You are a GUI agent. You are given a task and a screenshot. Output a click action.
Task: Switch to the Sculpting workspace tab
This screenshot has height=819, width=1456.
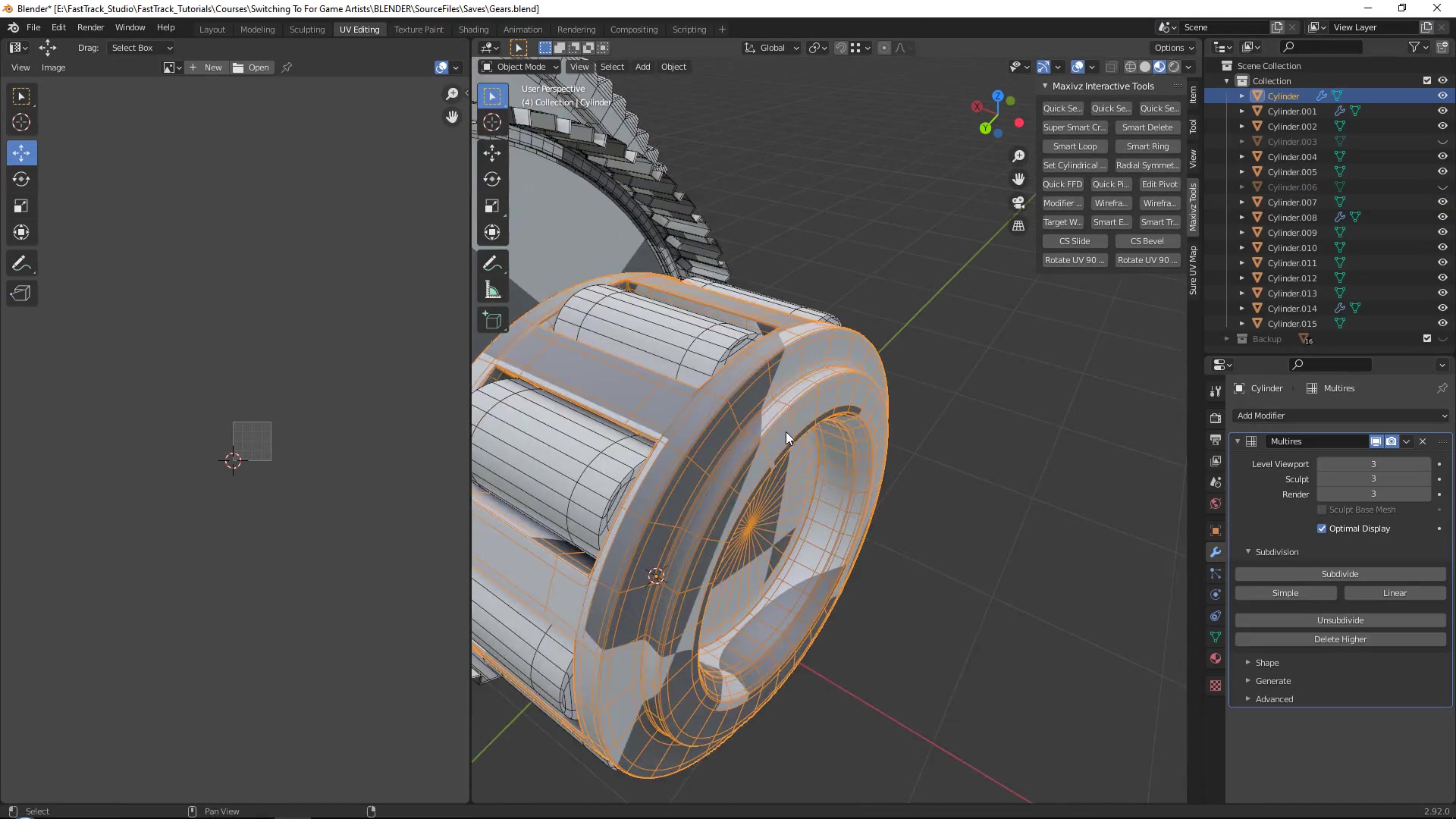(307, 30)
